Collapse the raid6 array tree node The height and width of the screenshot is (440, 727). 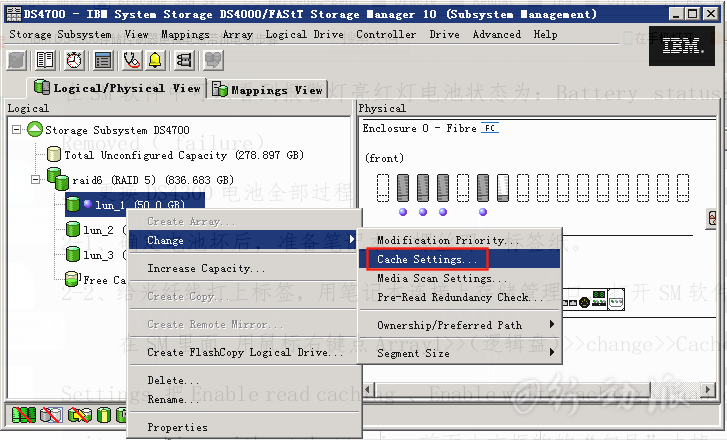(x=35, y=179)
